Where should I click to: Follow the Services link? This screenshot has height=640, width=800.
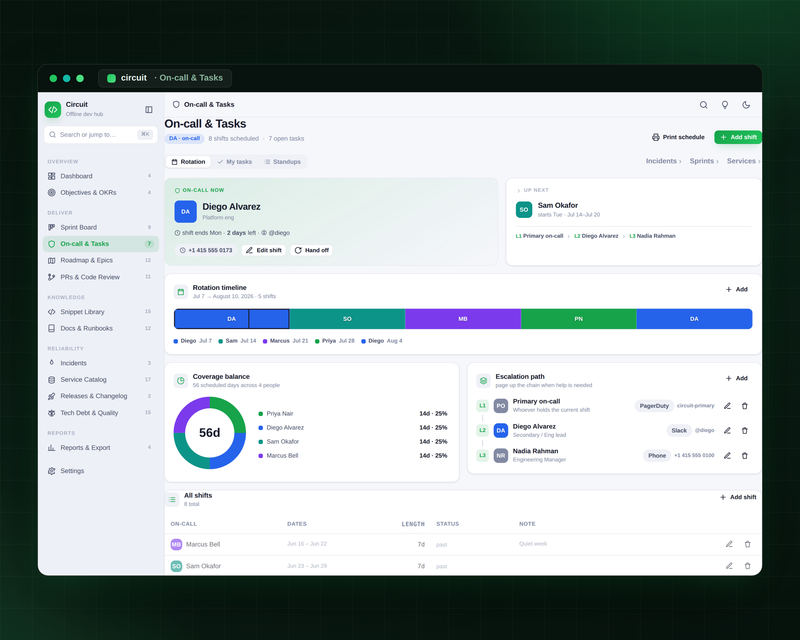tap(743, 161)
